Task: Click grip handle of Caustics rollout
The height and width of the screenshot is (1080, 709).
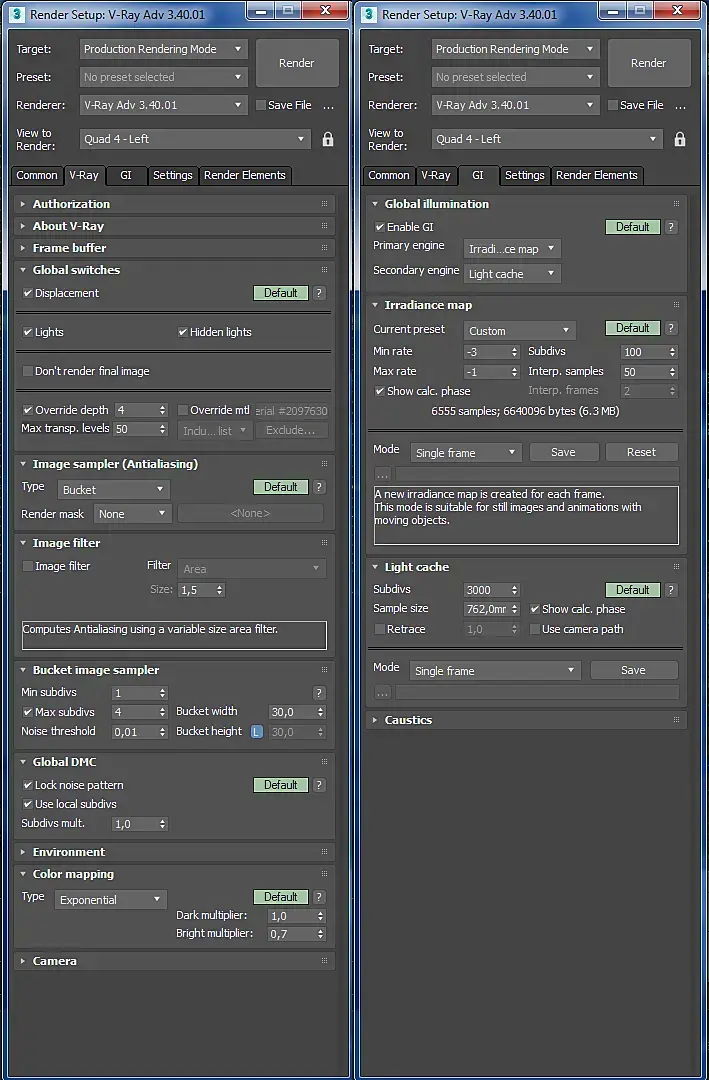Action: 677,720
